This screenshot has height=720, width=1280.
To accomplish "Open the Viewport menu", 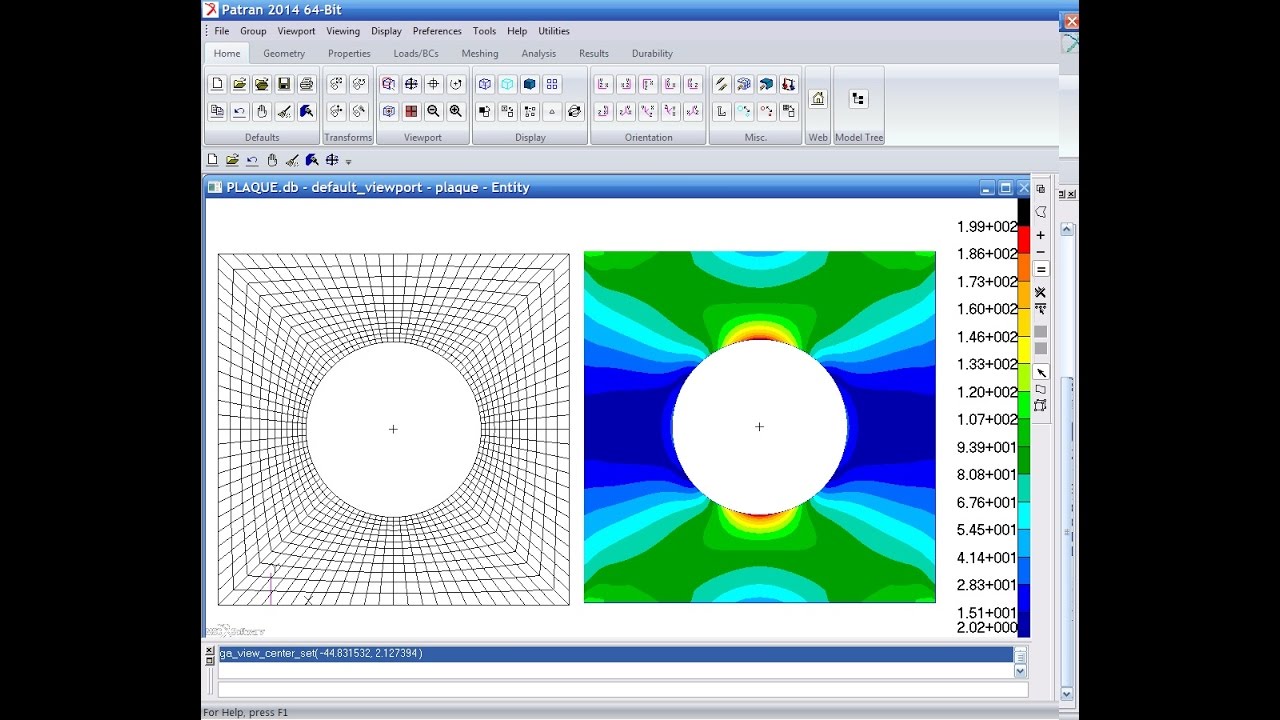I will tap(296, 31).
